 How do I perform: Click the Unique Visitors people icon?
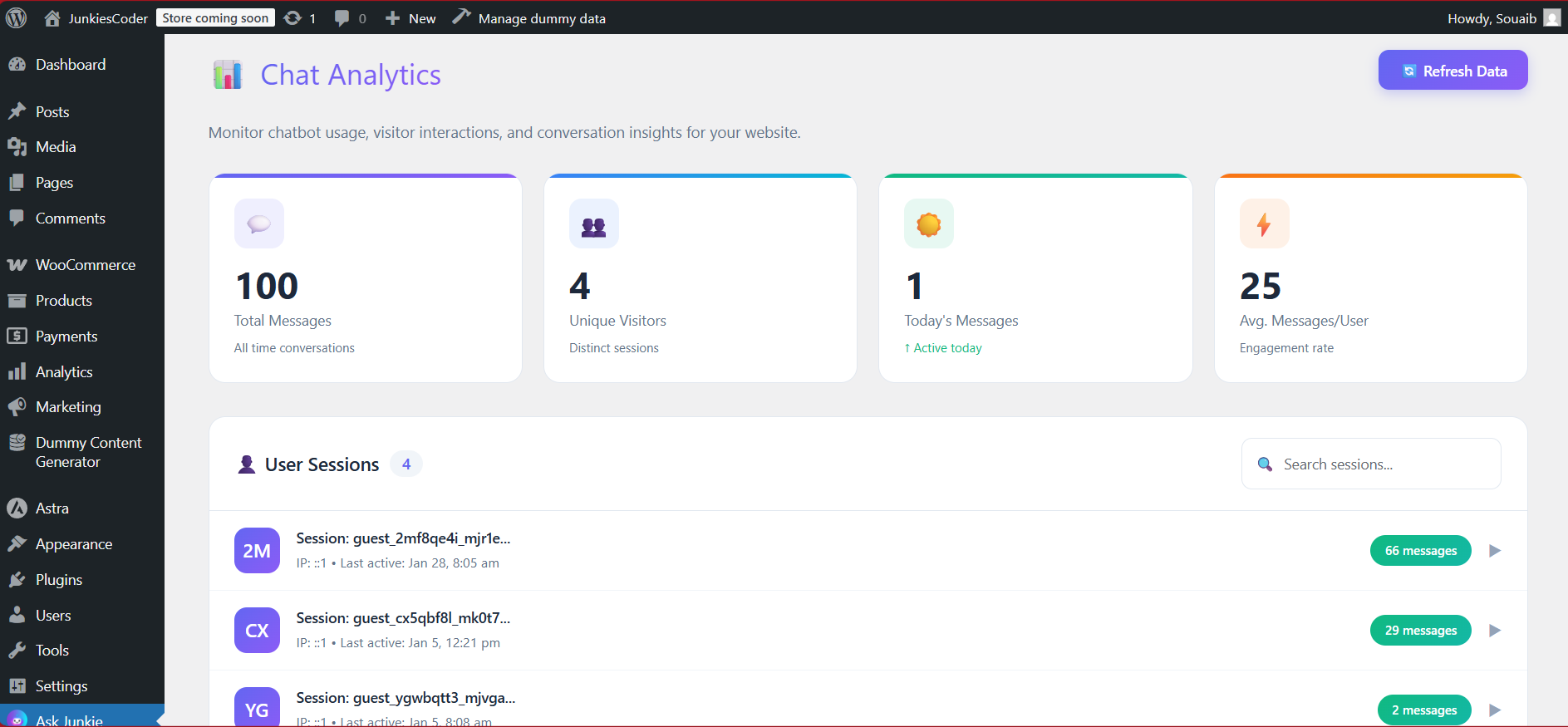click(594, 224)
